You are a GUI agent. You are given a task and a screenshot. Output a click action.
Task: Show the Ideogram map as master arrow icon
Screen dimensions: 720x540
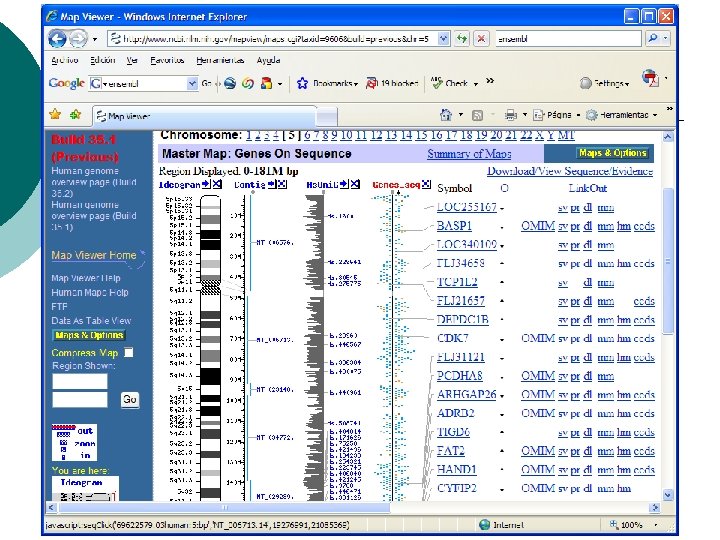206,184
